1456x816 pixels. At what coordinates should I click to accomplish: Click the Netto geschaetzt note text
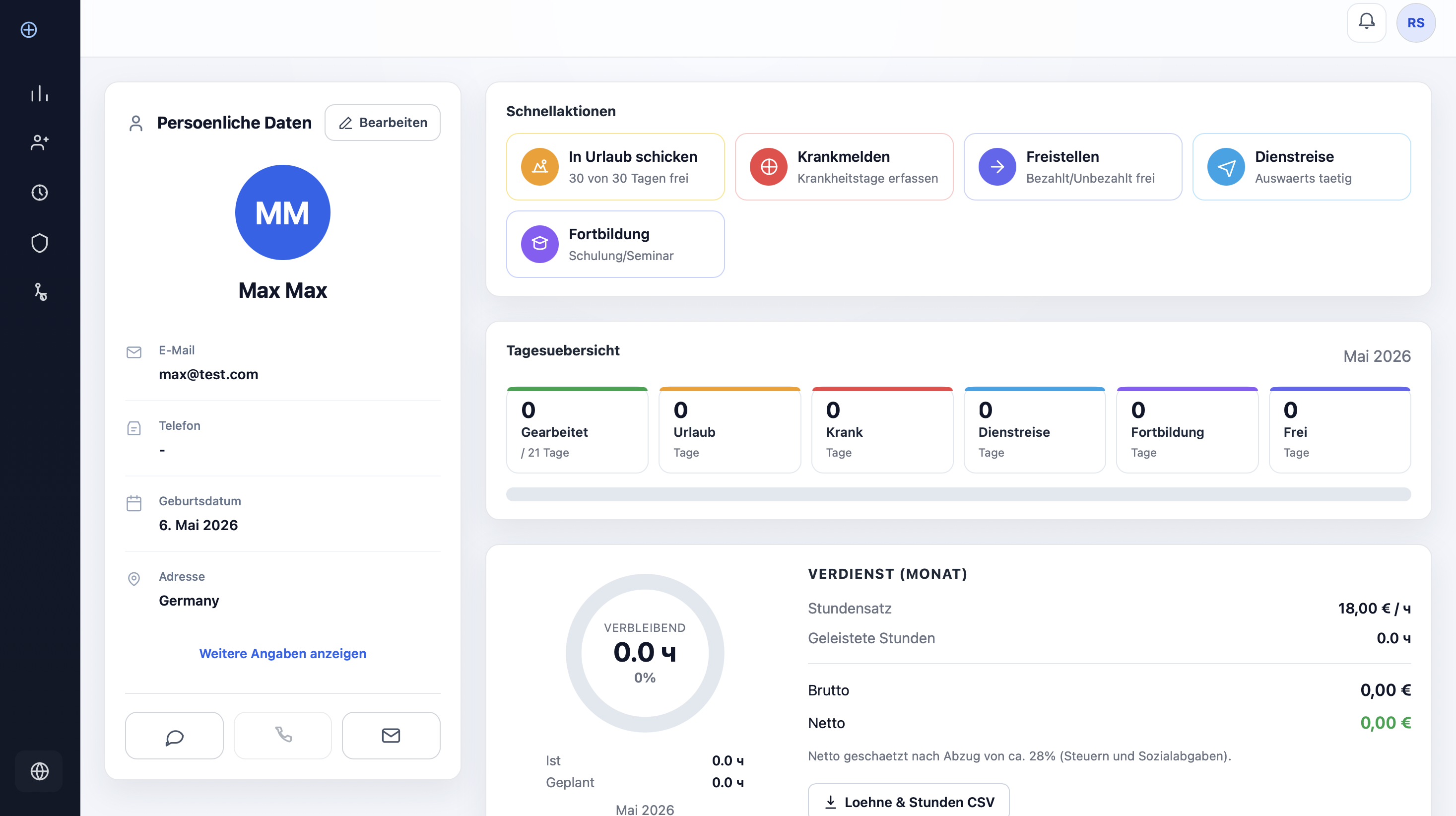click(1019, 756)
